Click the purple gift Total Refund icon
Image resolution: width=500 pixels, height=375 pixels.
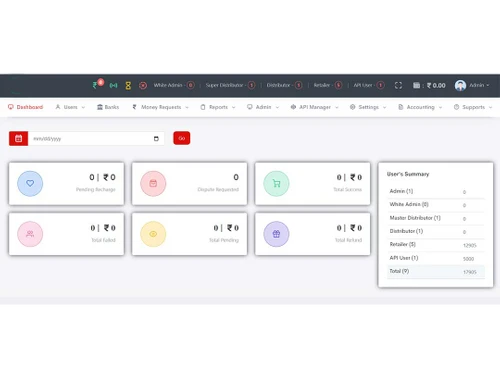pos(276,234)
